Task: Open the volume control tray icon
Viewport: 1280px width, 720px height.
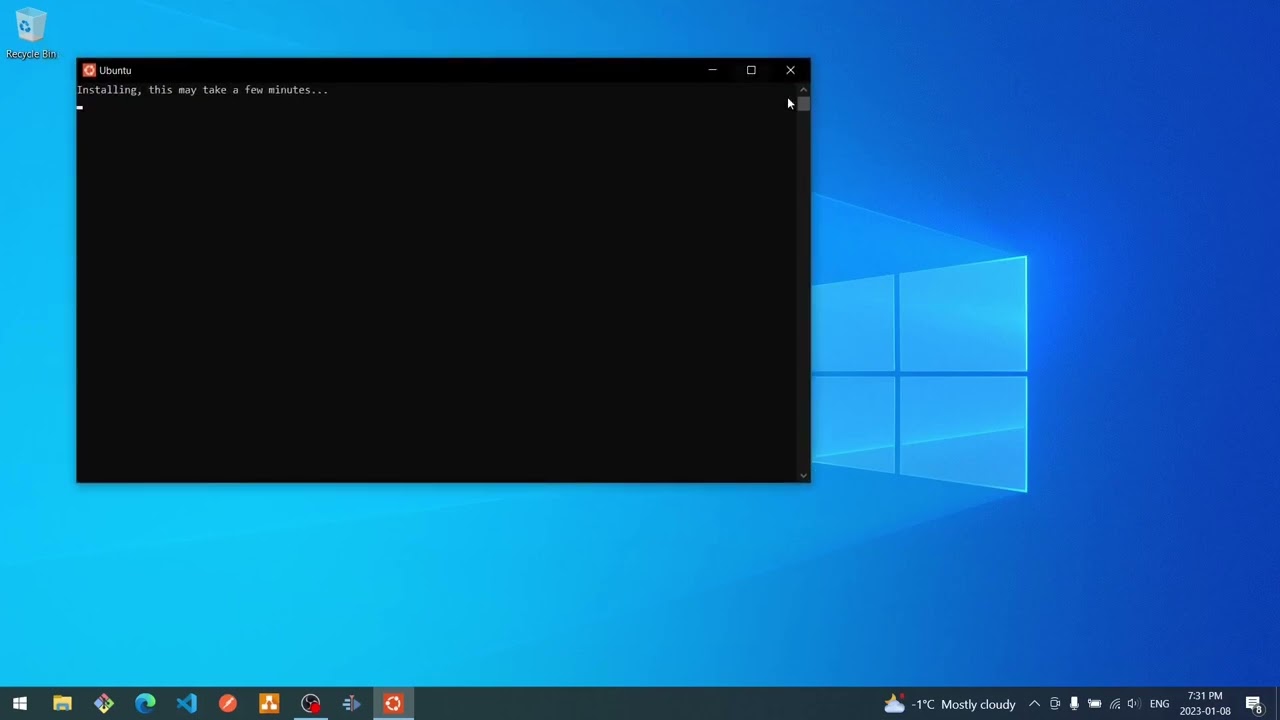Action: click(1133, 704)
